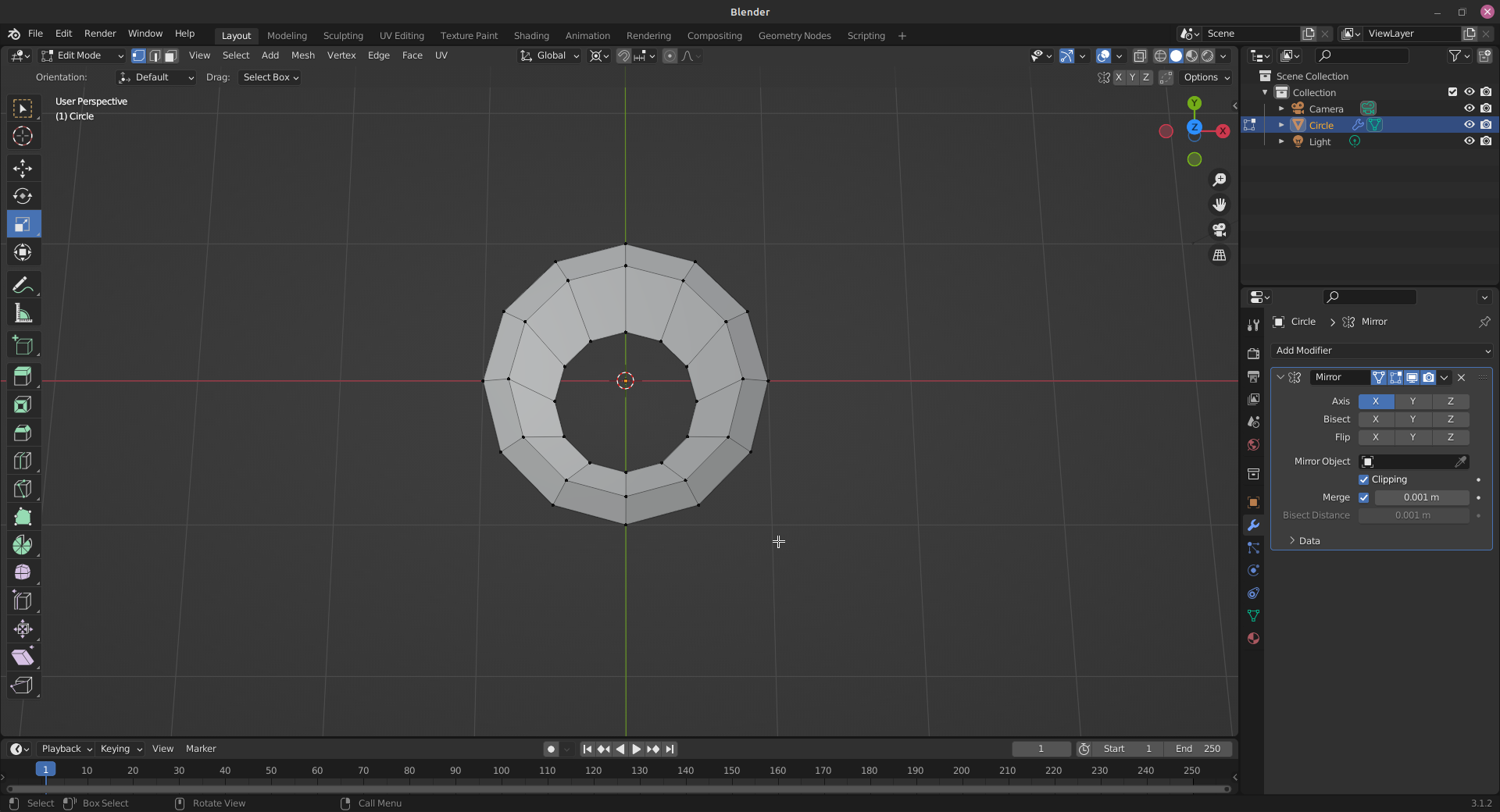Toggle the Mirror Axis Y button

[1412, 401]
